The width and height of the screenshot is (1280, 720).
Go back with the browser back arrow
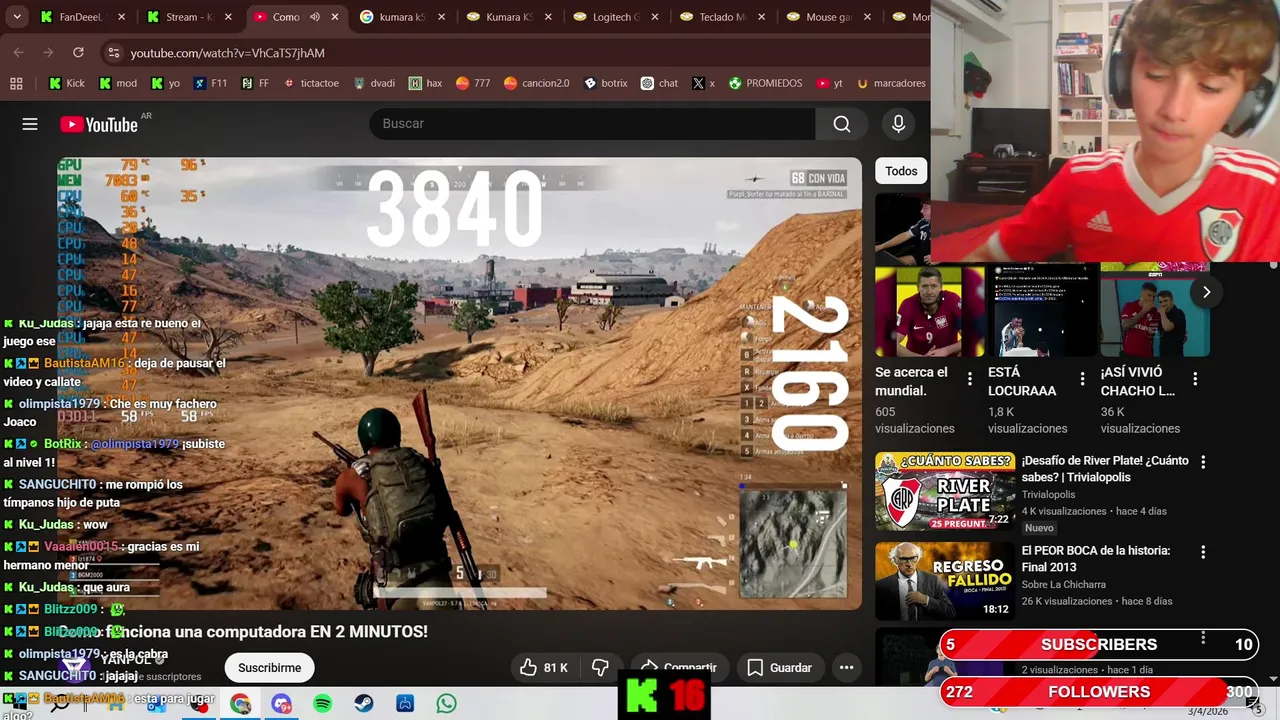(x=19, y=52)
